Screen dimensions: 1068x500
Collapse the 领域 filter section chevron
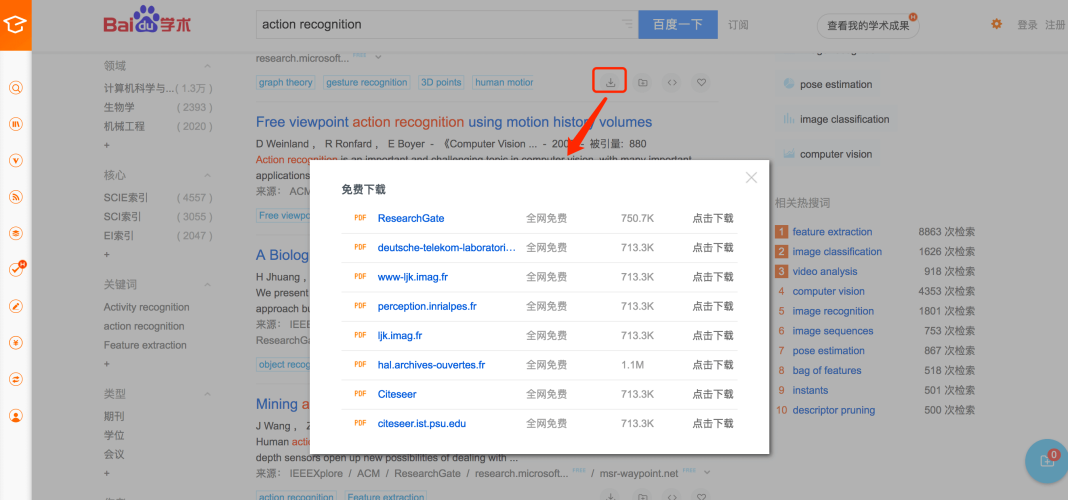(207, 66)
